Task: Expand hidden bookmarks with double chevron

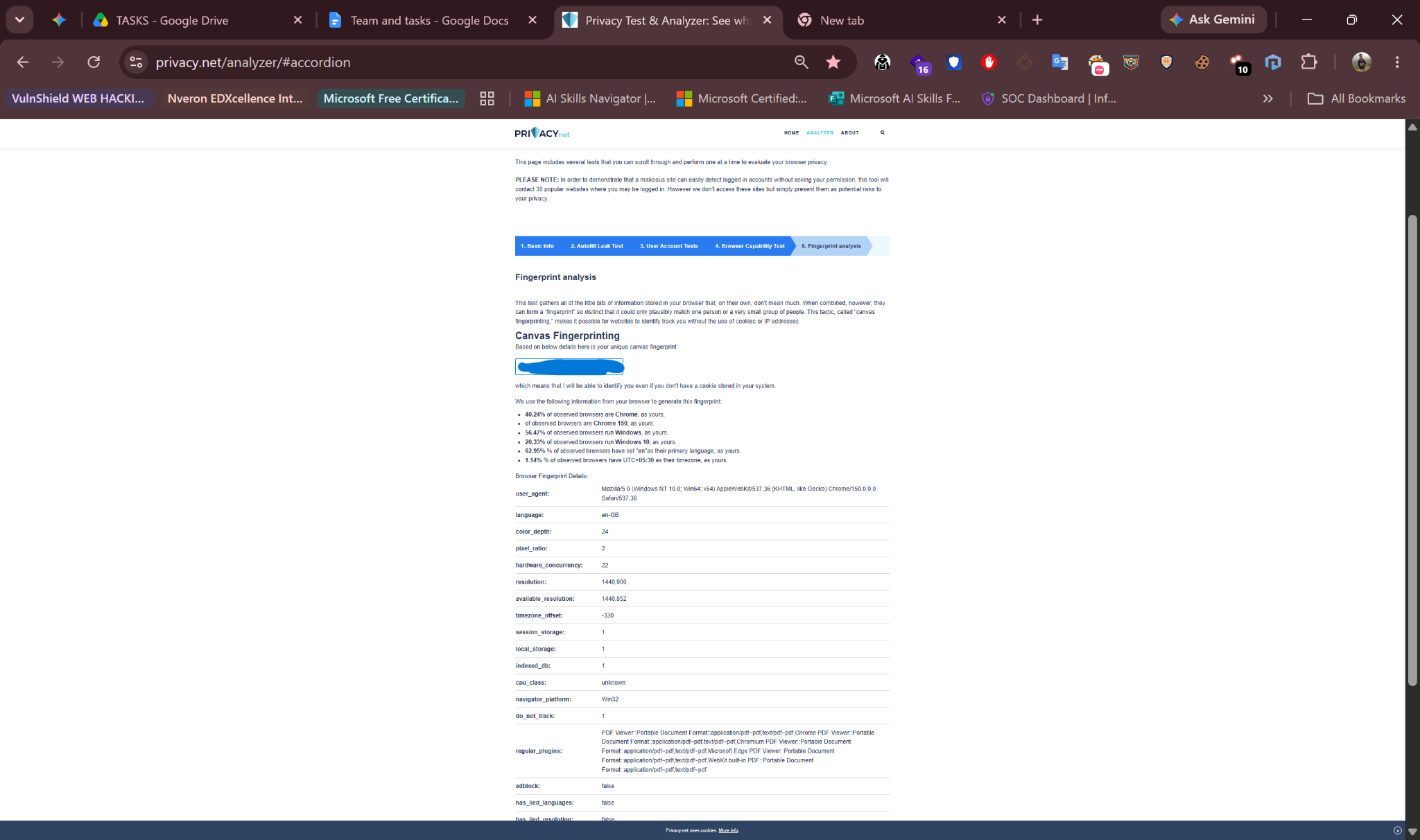Action: 1268,98
